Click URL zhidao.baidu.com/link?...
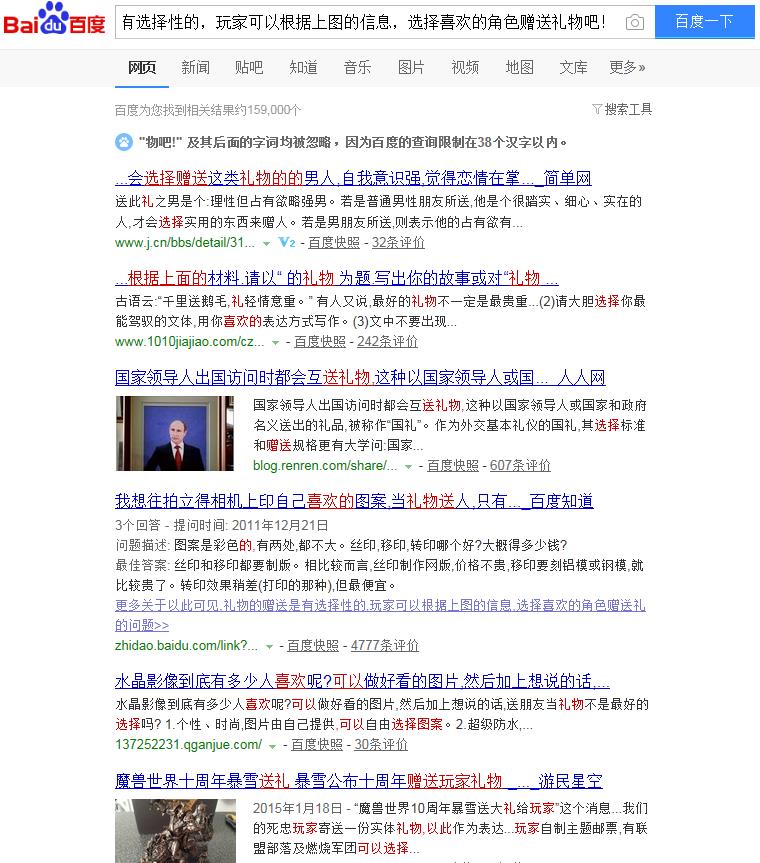760x863 pixels. tap(186, 646)
